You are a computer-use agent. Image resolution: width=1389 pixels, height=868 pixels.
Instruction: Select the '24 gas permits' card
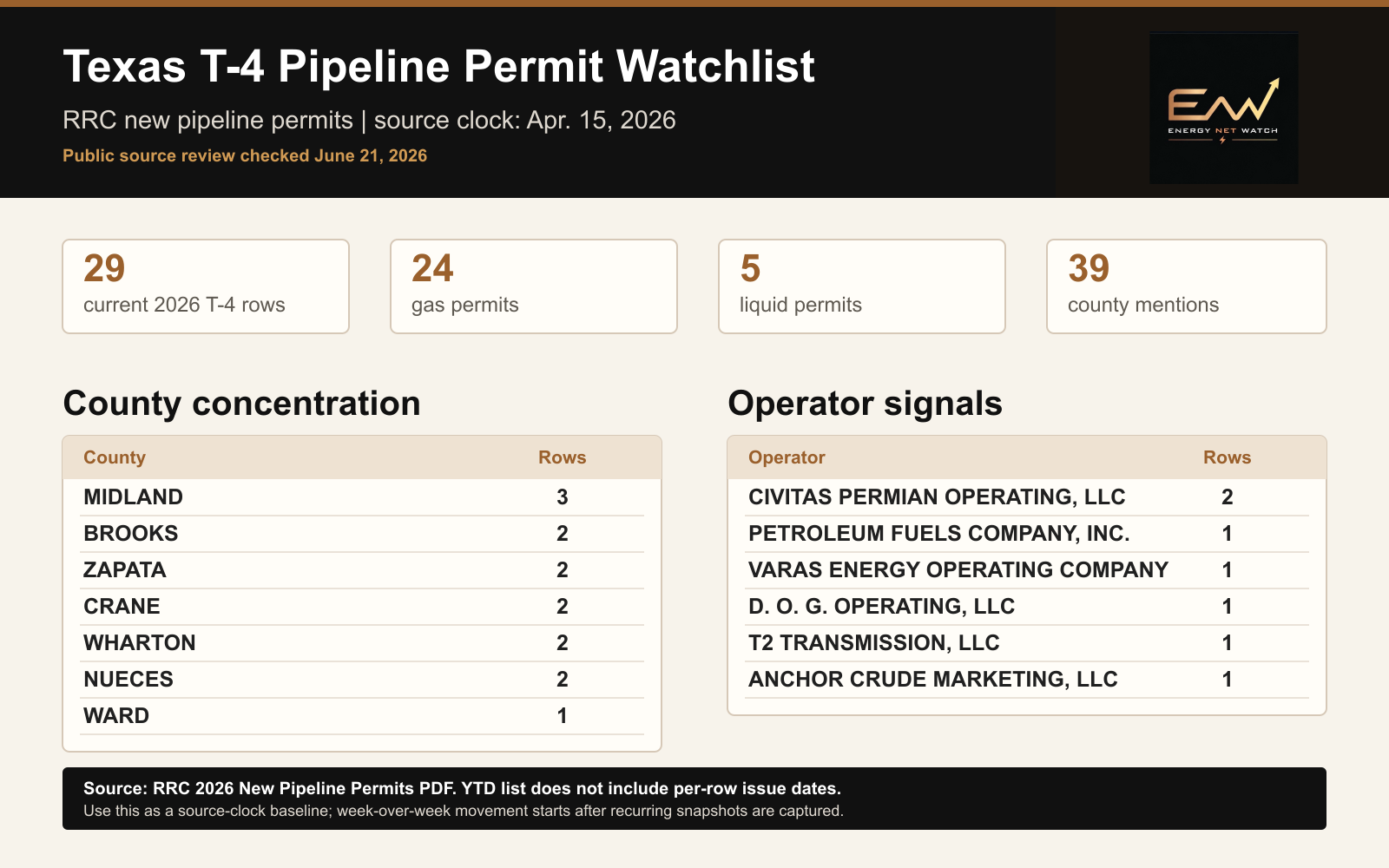[534, 286]
